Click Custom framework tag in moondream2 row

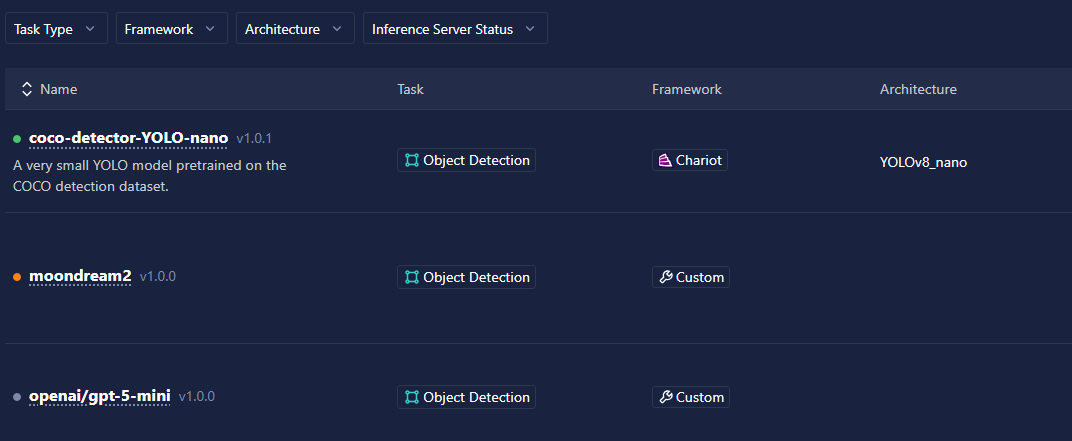(691, 277)
